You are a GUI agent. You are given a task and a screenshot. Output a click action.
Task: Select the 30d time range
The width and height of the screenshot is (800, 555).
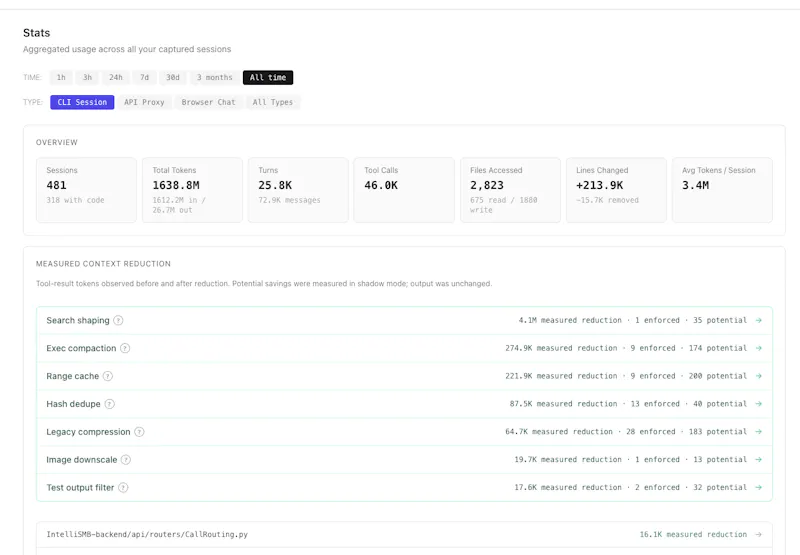pos(173,78)
